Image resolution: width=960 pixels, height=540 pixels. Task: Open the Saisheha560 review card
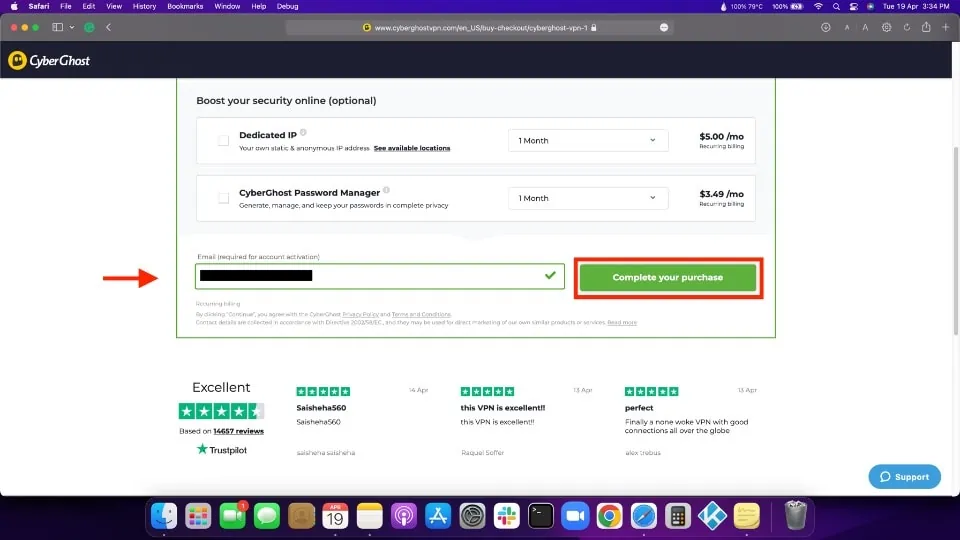point(321,408)
